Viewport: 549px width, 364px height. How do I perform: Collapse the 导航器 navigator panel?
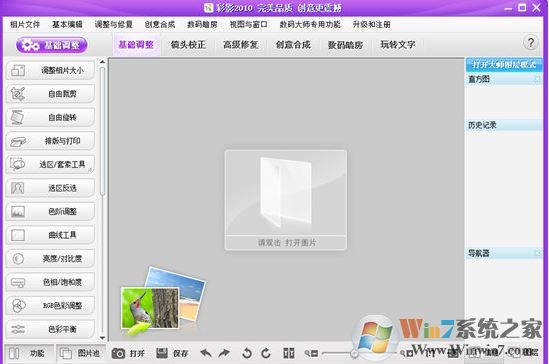[537, 253]
